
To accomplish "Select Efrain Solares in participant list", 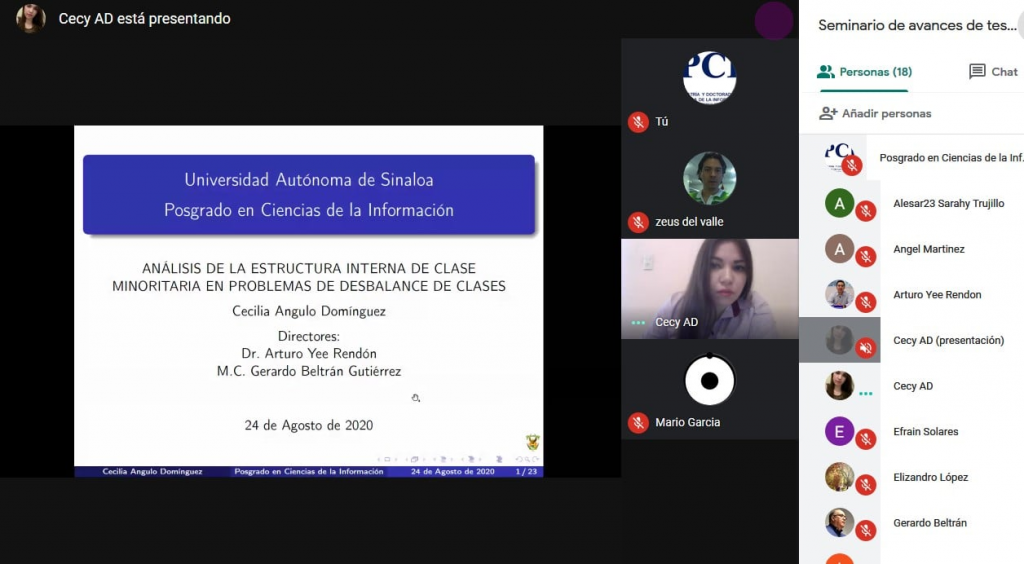I will point(912,431).
